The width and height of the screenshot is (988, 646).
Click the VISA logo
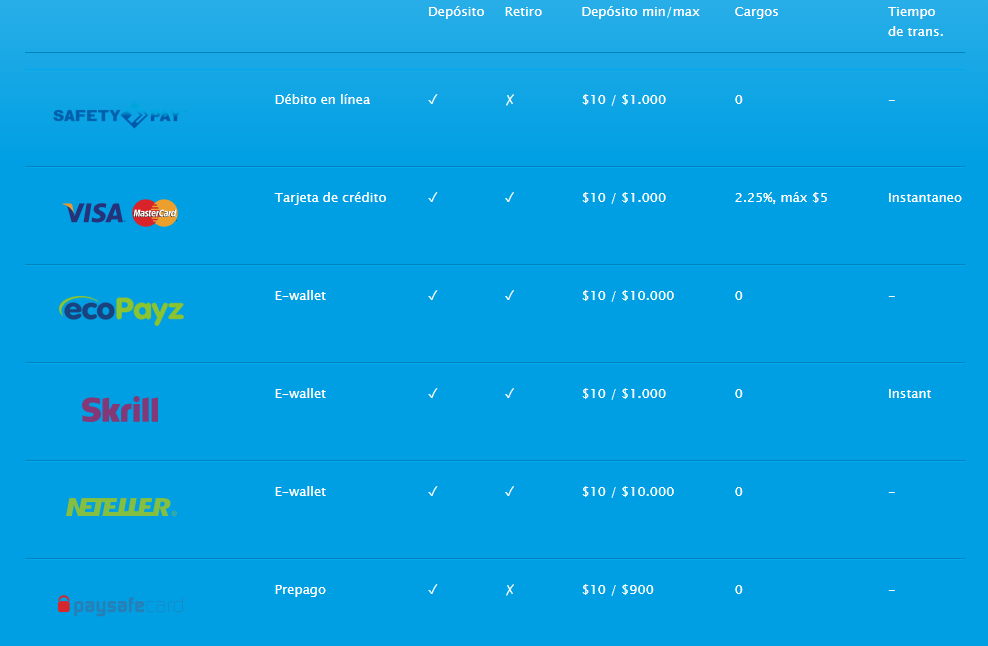(x=94, y=213)
